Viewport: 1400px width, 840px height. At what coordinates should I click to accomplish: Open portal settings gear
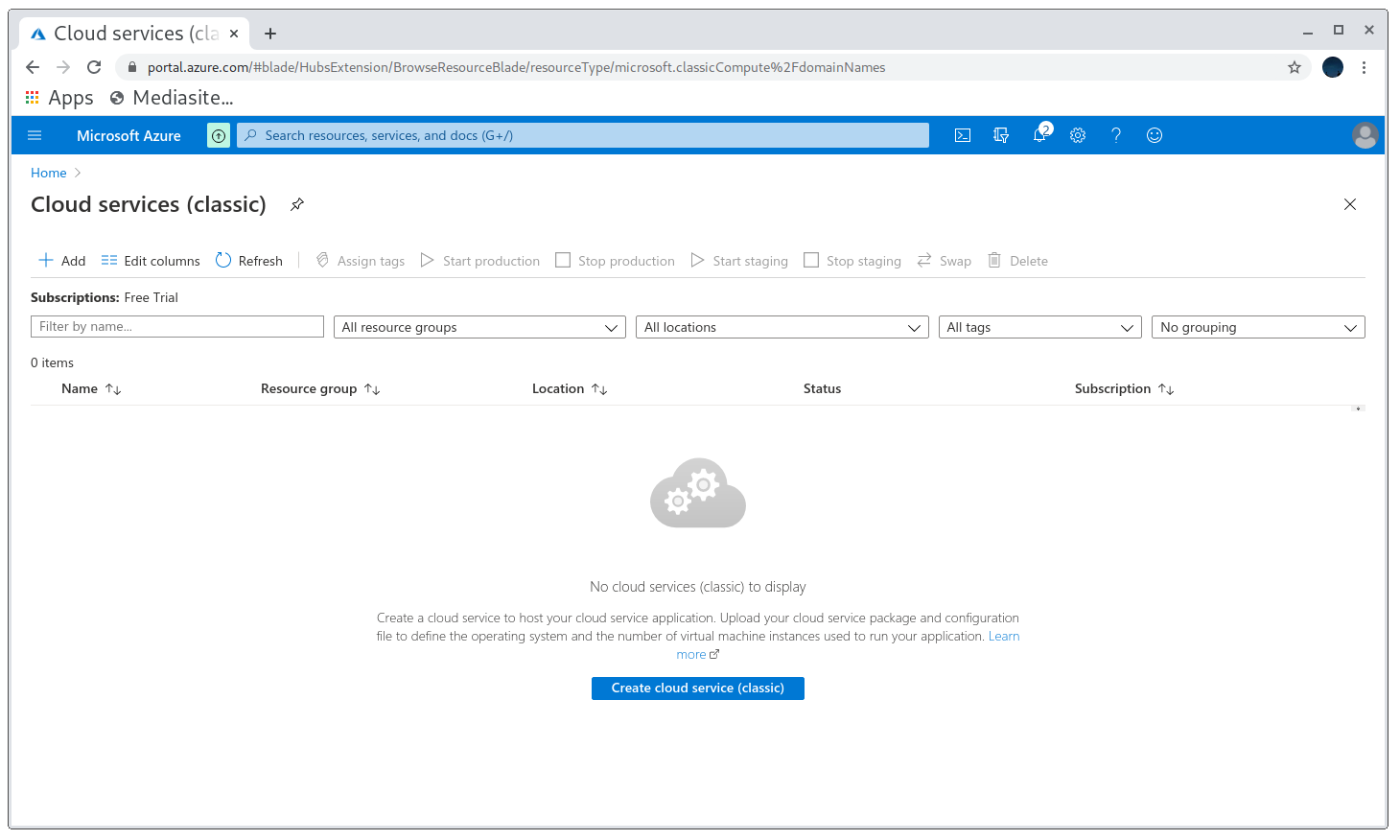click(1078, 135)
